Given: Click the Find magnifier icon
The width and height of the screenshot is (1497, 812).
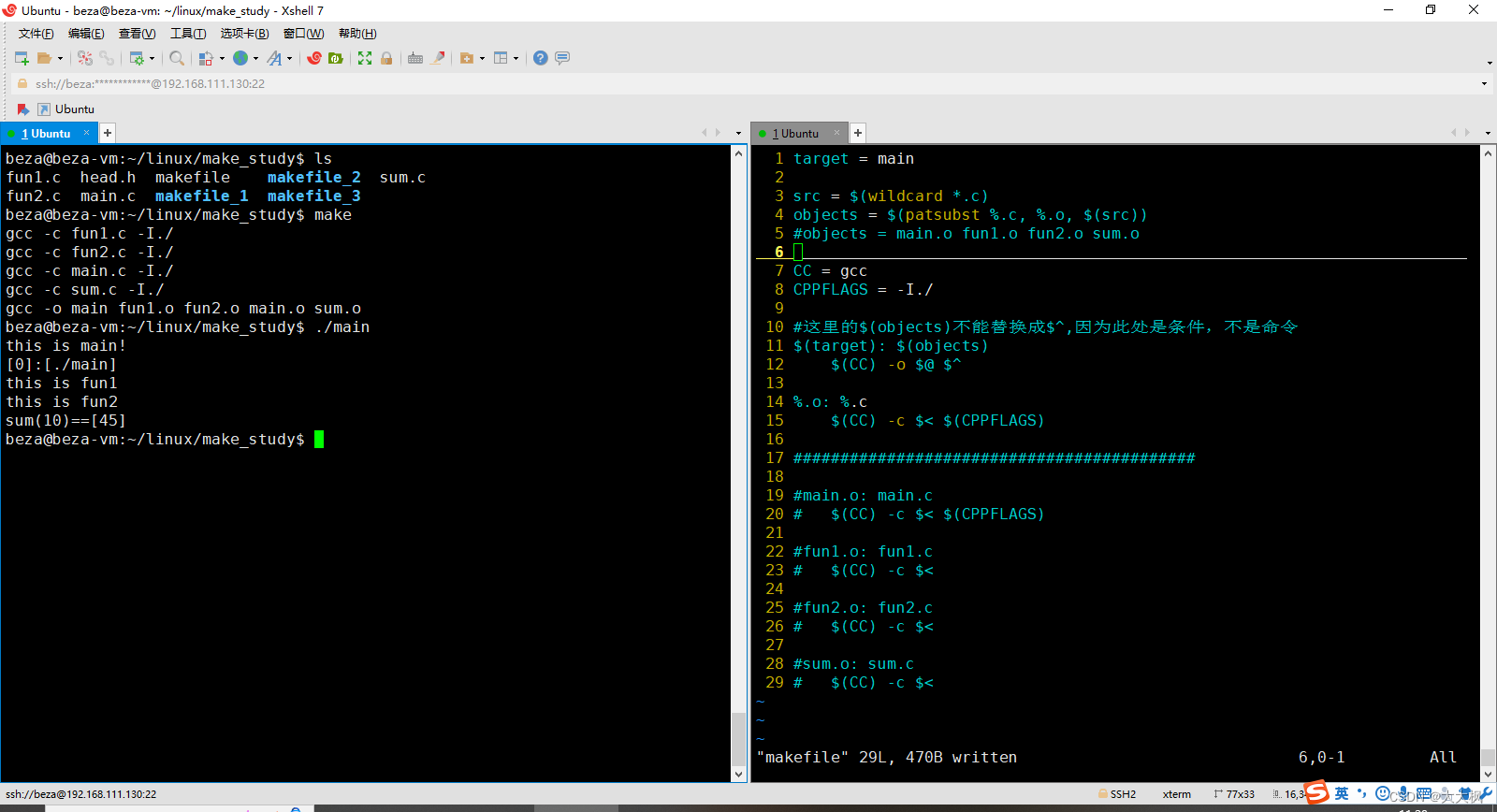Looking at the screenshot, I should coord(176,58).
